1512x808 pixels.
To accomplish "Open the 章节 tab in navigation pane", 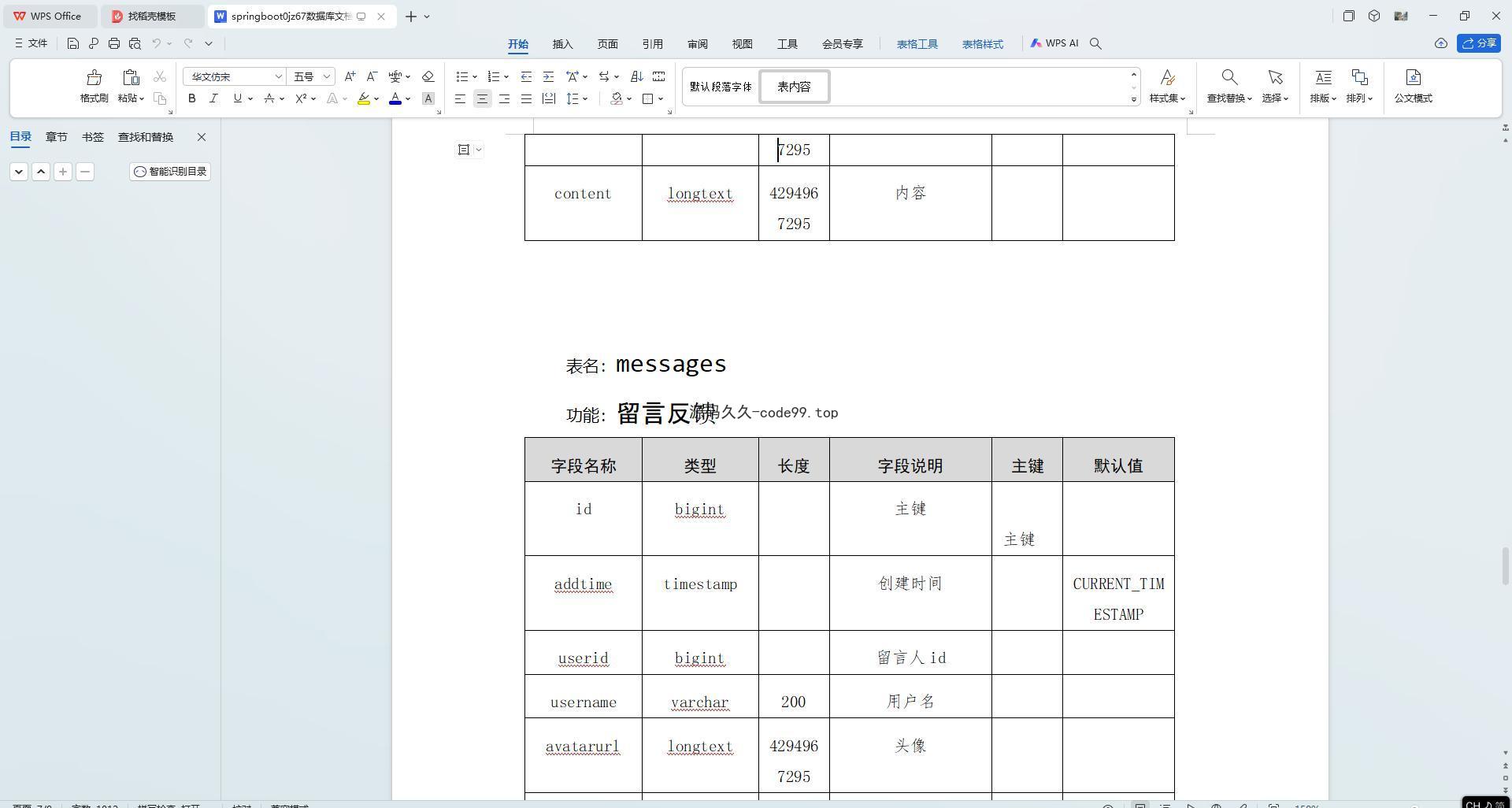I will tap(56, 137).
